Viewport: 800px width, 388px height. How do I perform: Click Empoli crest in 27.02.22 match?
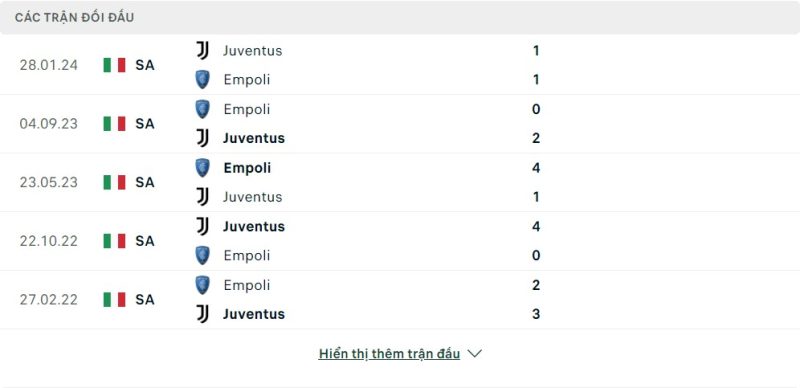[x=203, y=285]
